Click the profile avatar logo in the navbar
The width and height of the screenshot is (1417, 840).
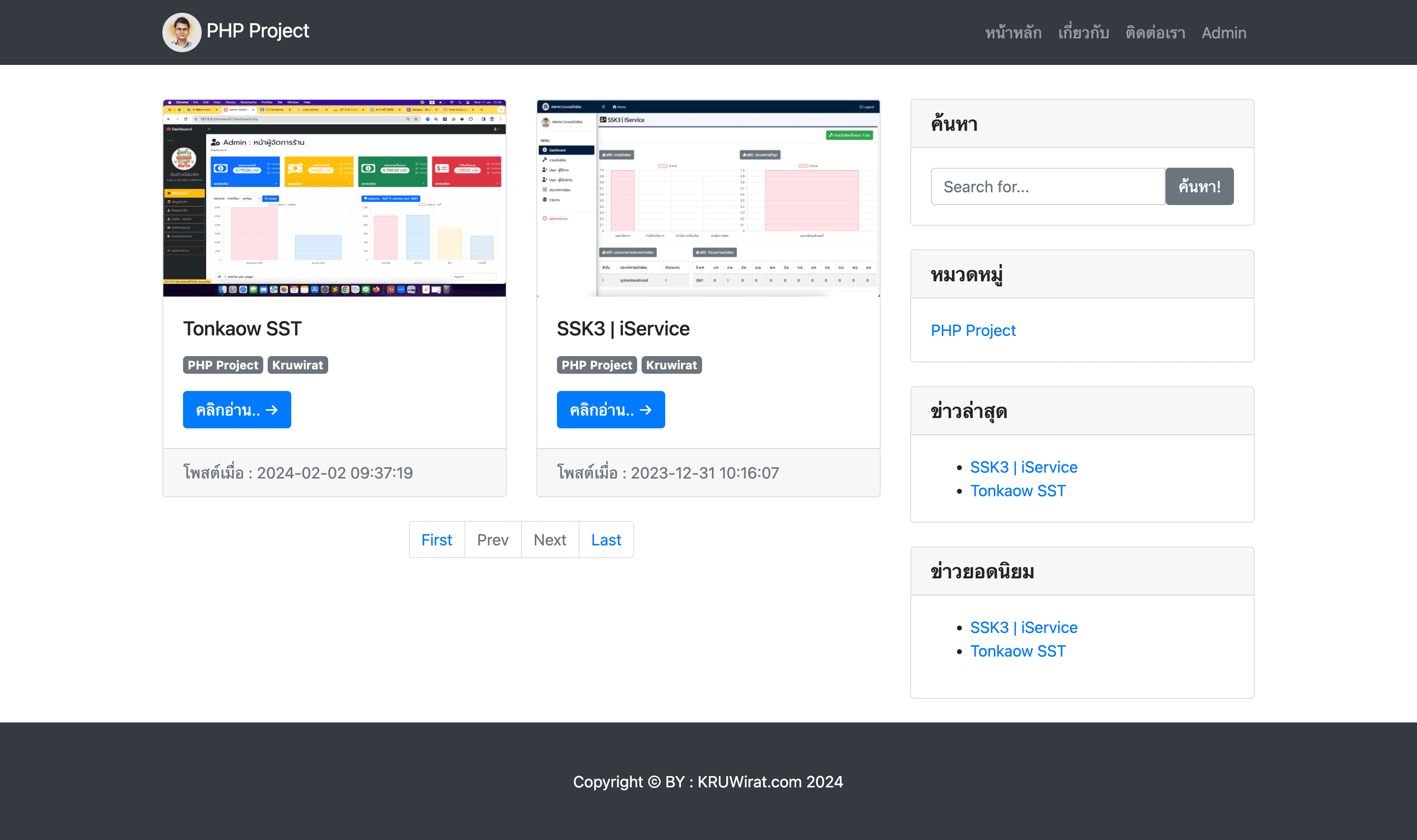tap(182, 32)
